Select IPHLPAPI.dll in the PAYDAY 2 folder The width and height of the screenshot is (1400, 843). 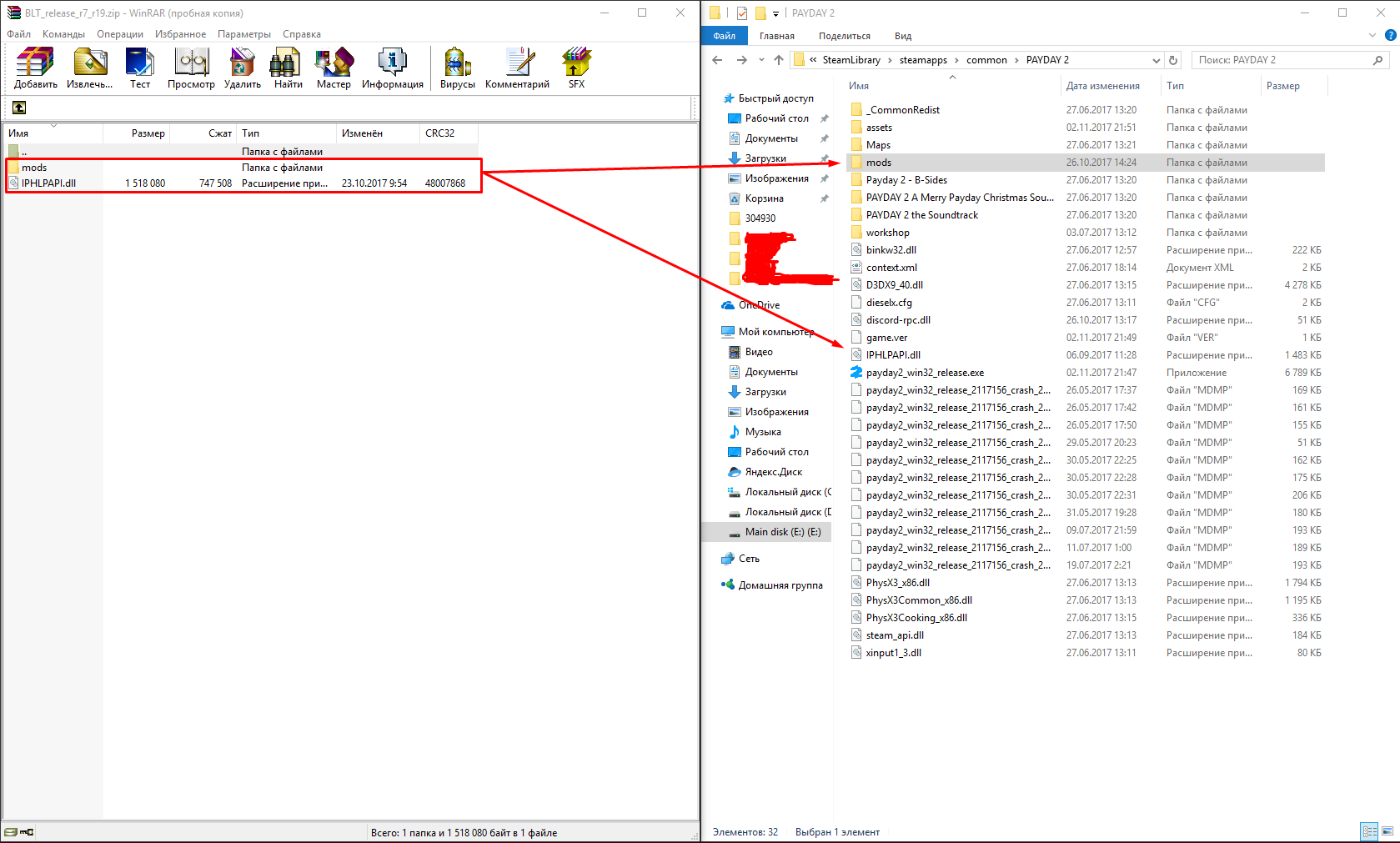coord(893,355)
